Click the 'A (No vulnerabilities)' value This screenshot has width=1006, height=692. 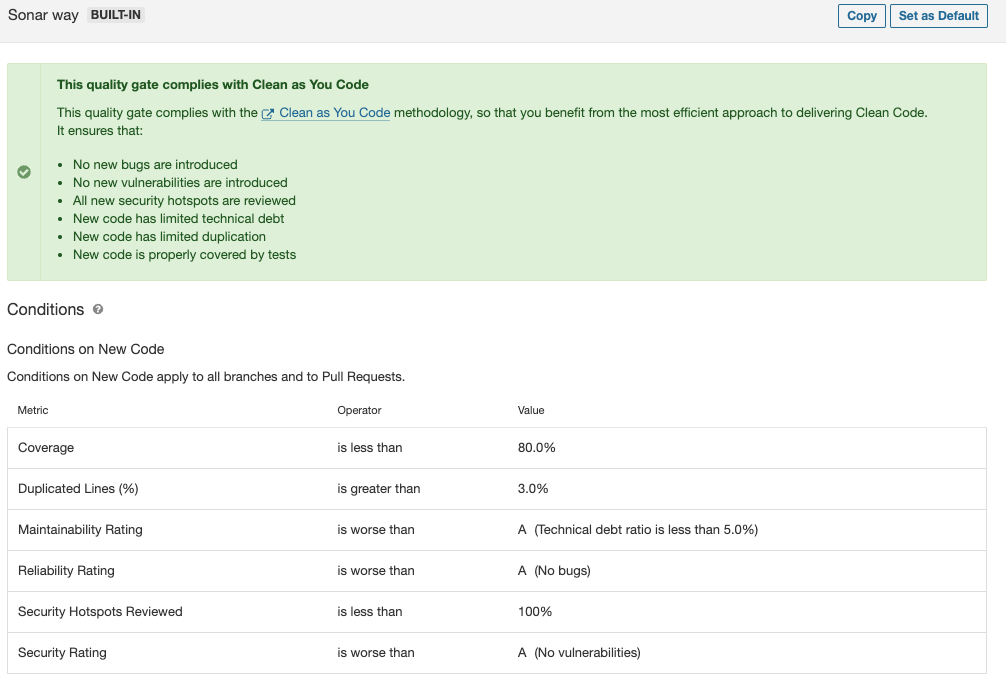pos(579,653)
